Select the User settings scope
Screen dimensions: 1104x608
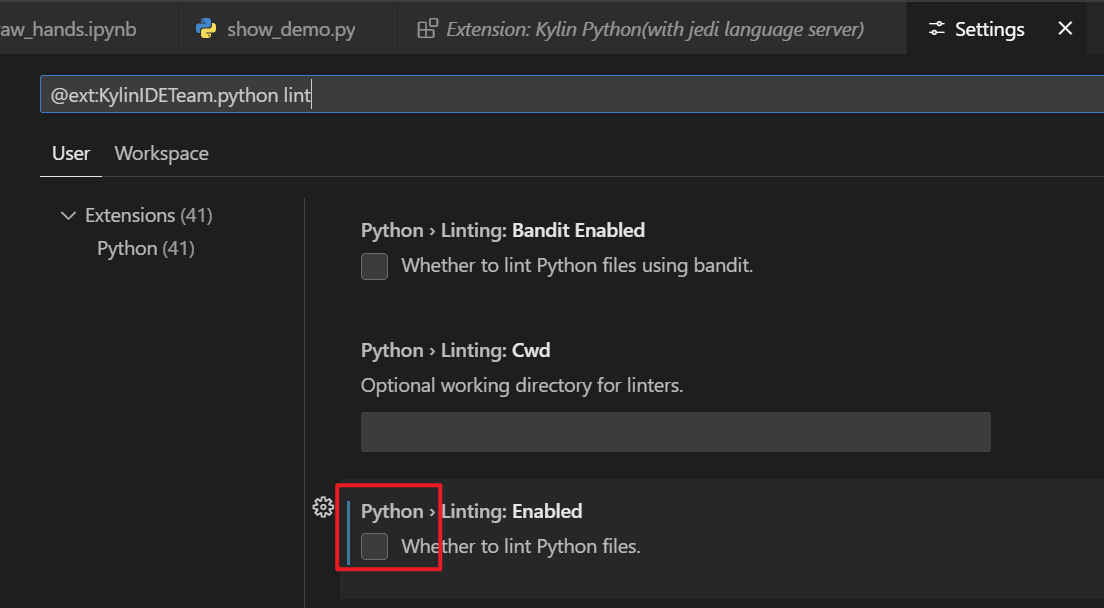click(x=70, y=153)
